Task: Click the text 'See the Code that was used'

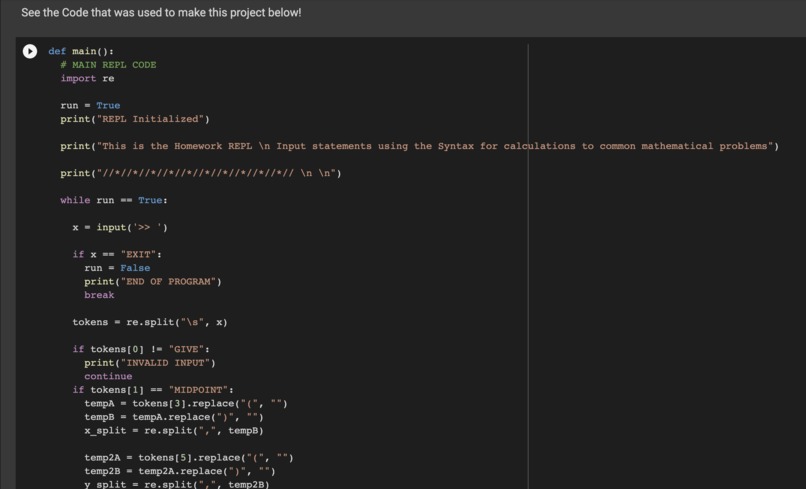Action: pyautogui.click(x=90, y=13)
